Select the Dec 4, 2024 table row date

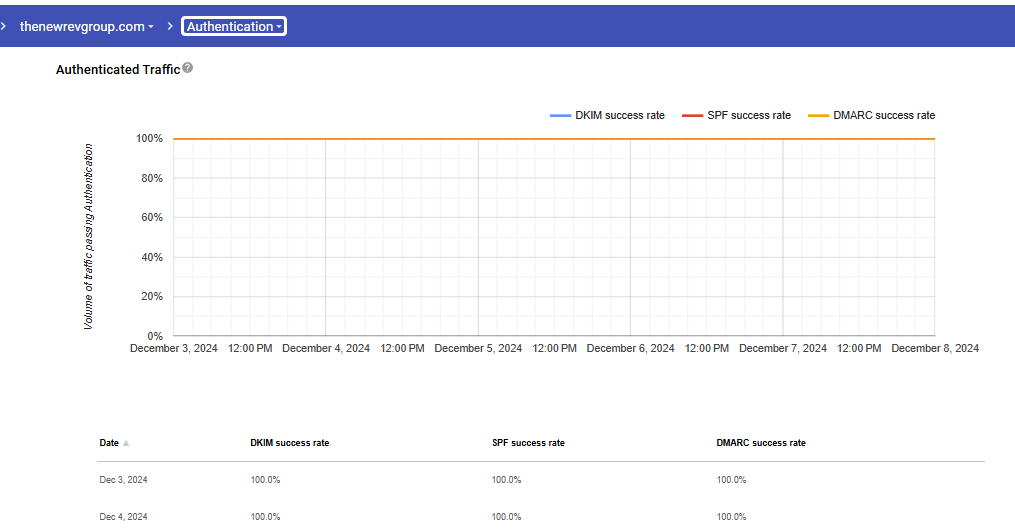pyautogui.click(x=123, y=517)
